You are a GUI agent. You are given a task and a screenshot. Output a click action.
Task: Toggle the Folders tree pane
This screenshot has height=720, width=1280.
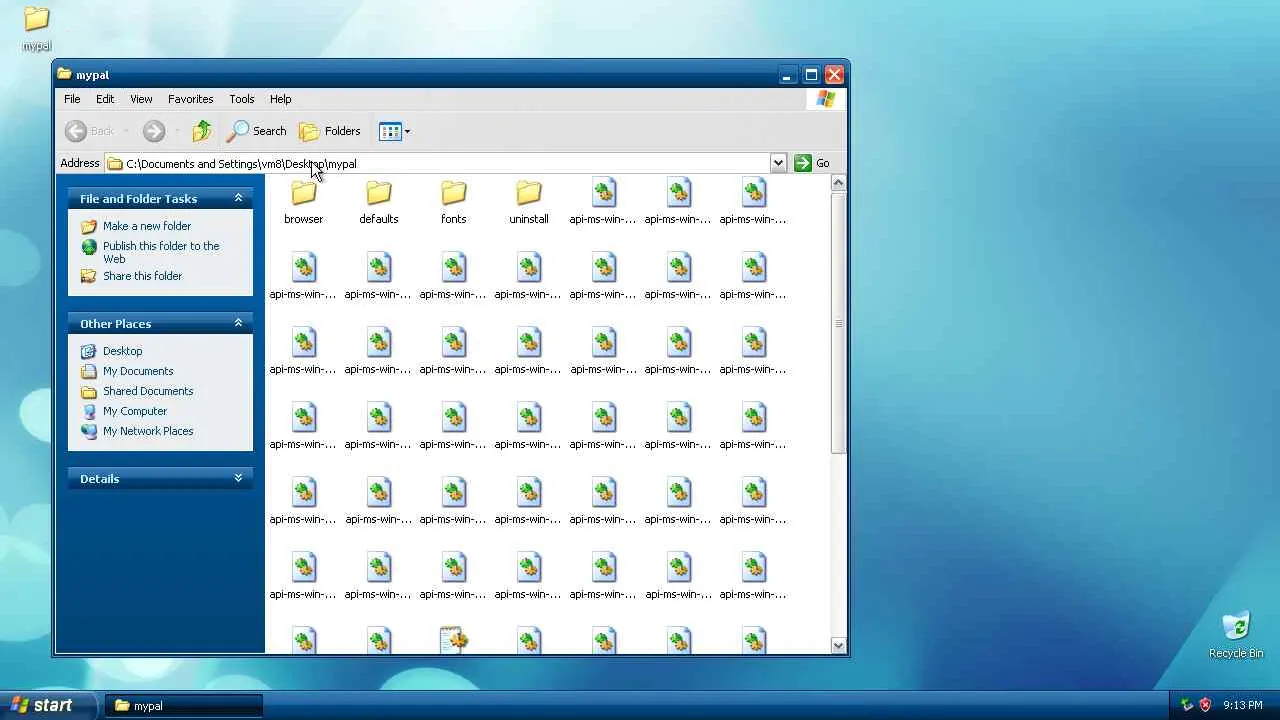330,131
